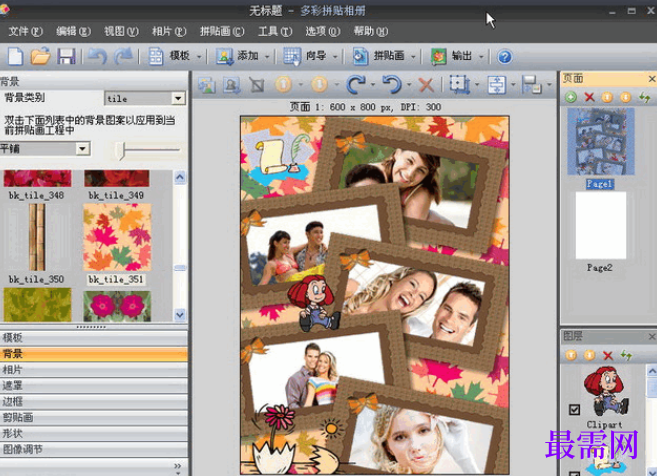Image resolution: width=657 pixels, height=476 pixels.
Task: Redo the action in main toolbar
Action: pos(123,56)
